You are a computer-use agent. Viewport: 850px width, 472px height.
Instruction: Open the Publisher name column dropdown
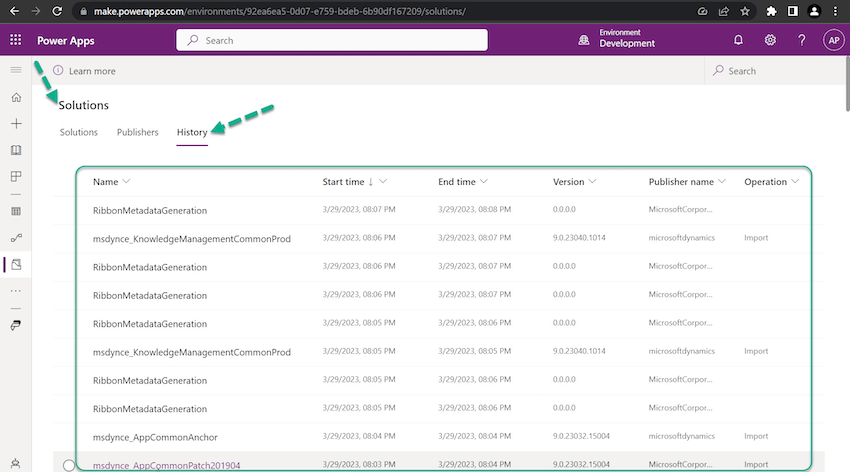pos(722,182)
